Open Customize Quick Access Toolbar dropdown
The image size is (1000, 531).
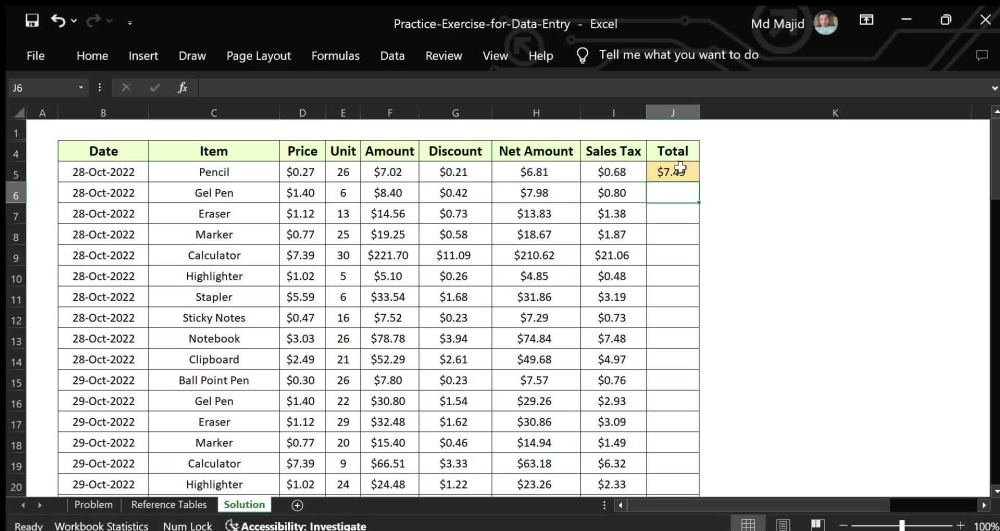tap(129, 22)
